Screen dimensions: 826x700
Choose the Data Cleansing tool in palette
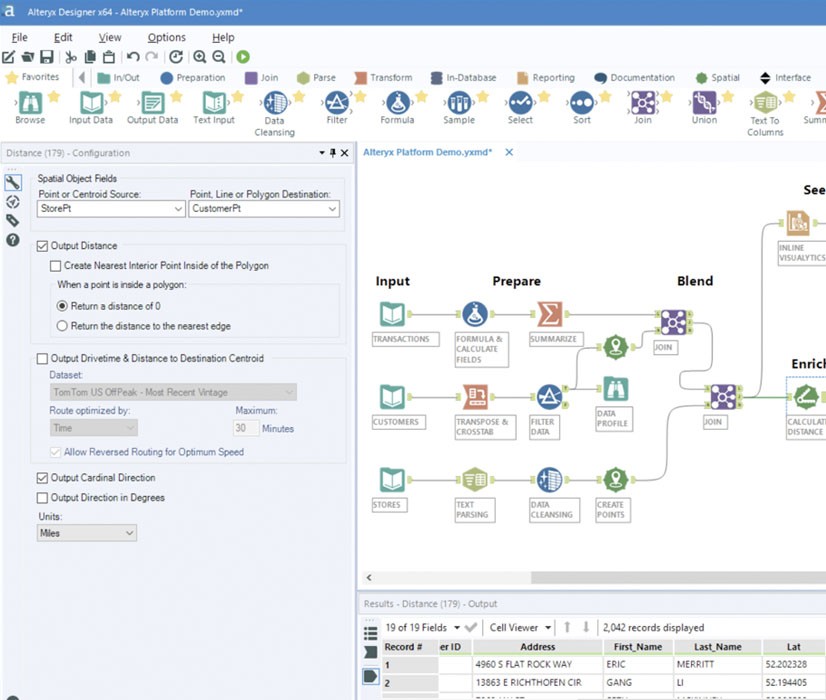click(275, 103)
